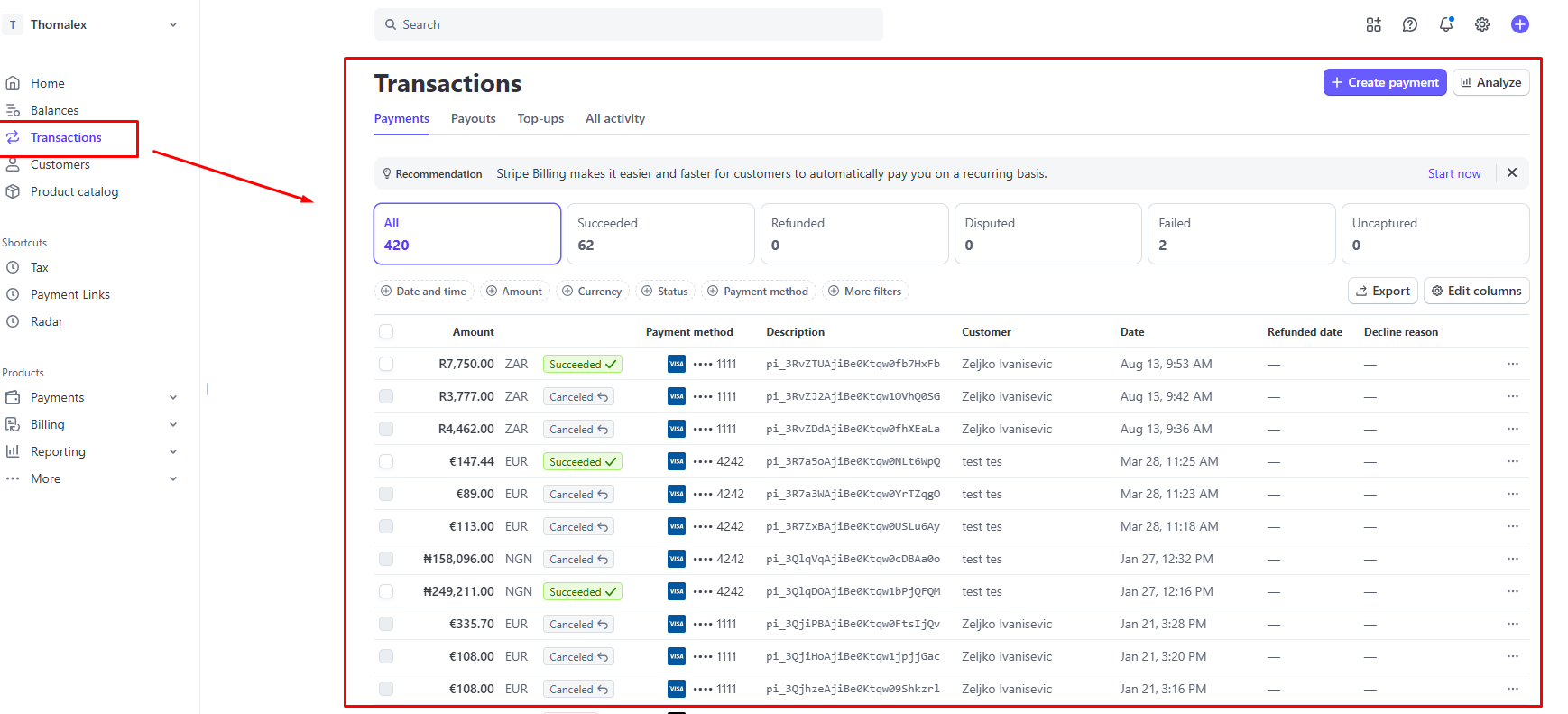Screen dimensions: 1568x714
Task: Click the Radar clock icon
Action: tap(13, 321)
